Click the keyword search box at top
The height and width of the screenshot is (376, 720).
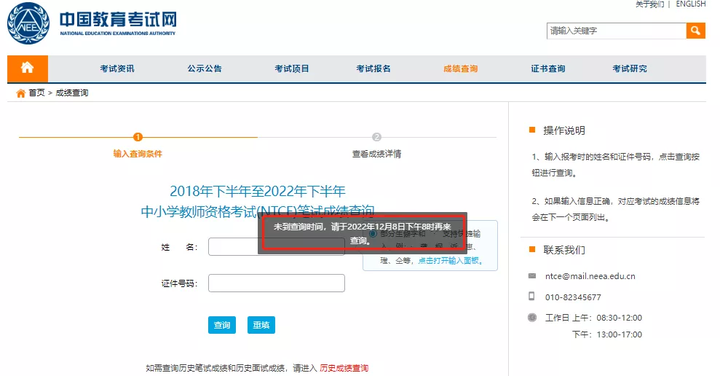pos(616,31)
